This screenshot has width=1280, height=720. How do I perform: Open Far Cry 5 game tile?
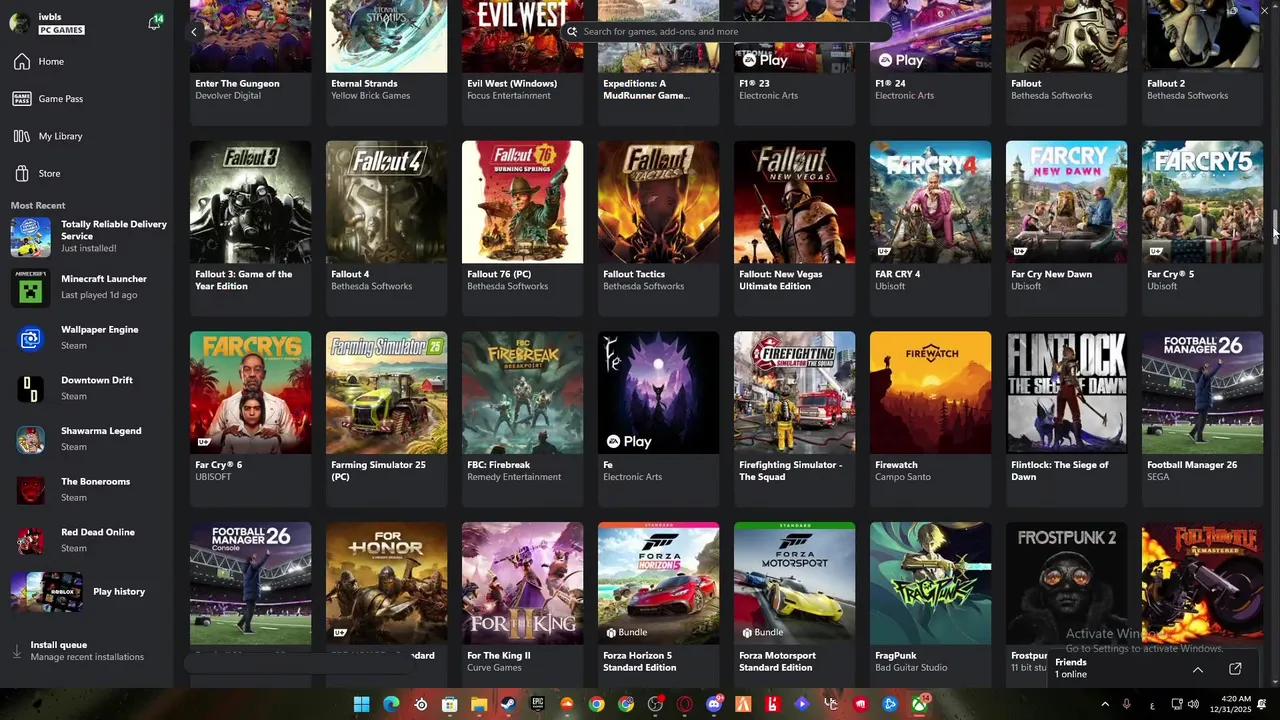(1202, 228)
